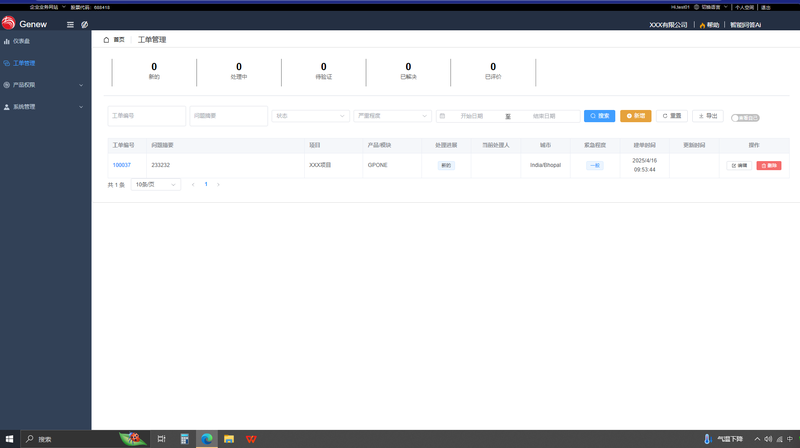The image size is (800, 448).
Task: Click 重置 reset button
Action: (x=672, y=116)
